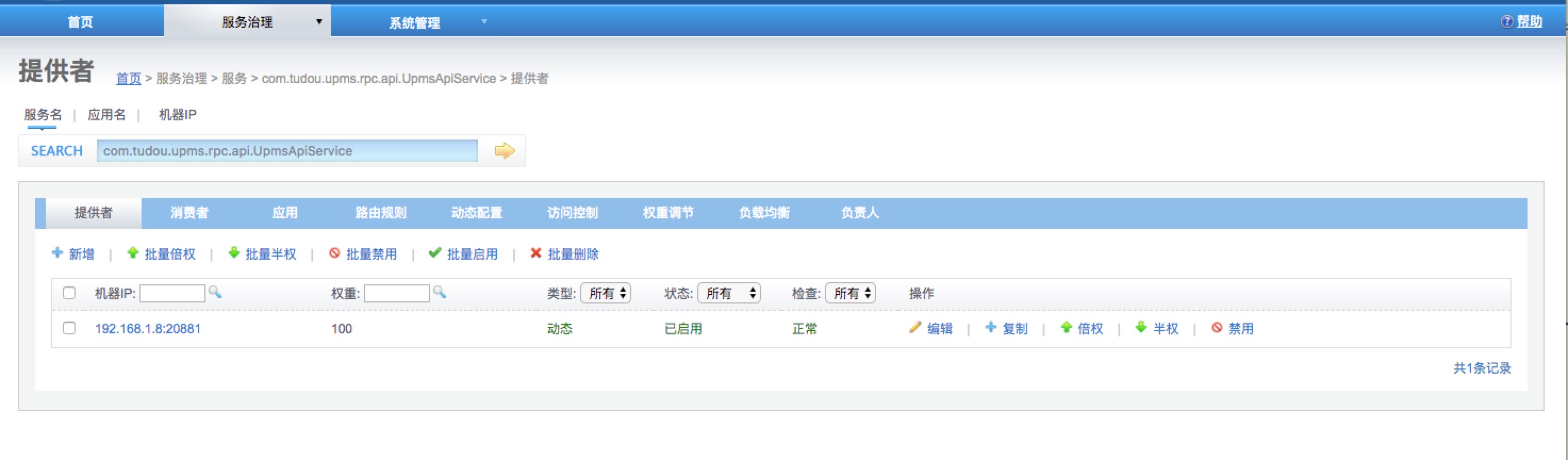Image resolution: width=1568 pixels, height=460 pixels.
Task: Click green checkmark icon for 批量启用
Action: (435, 253)
